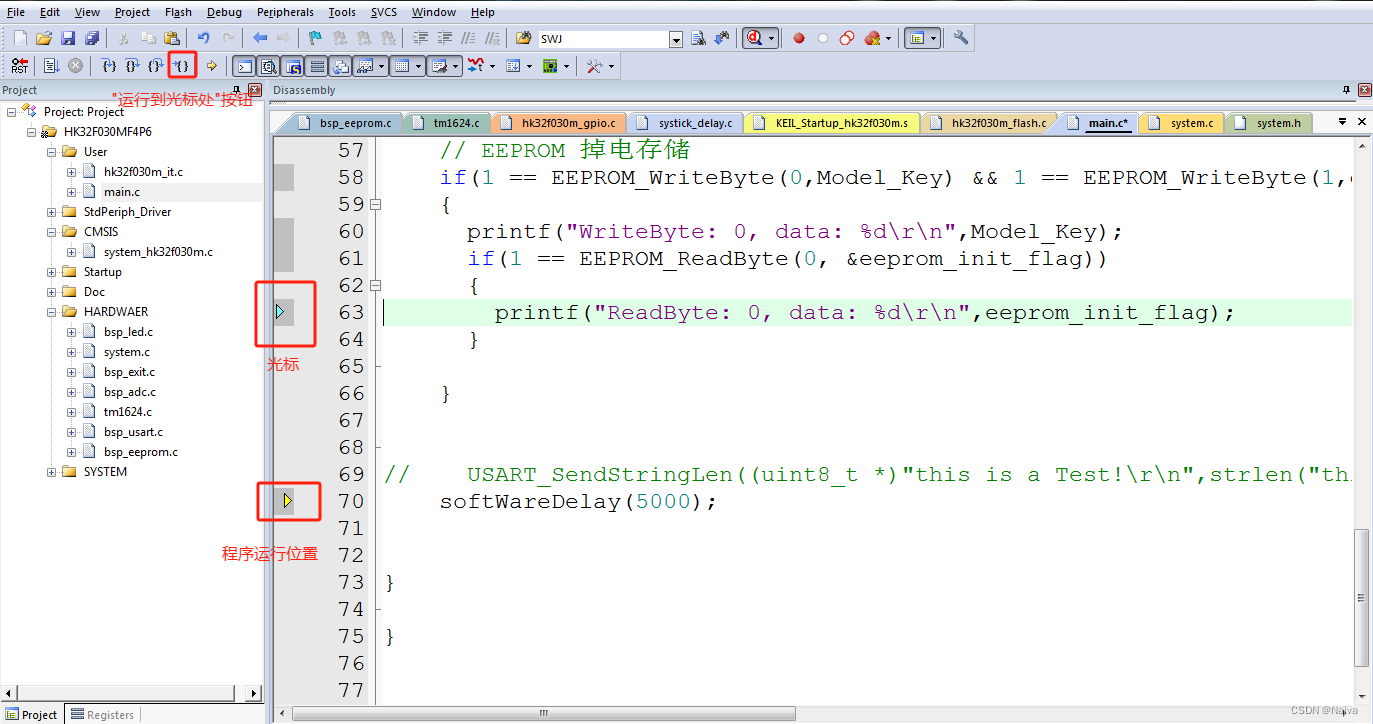Switch to the Registers bottom tab
Image resolution: width=1373 pixels, height=724 pixels.
101,714
